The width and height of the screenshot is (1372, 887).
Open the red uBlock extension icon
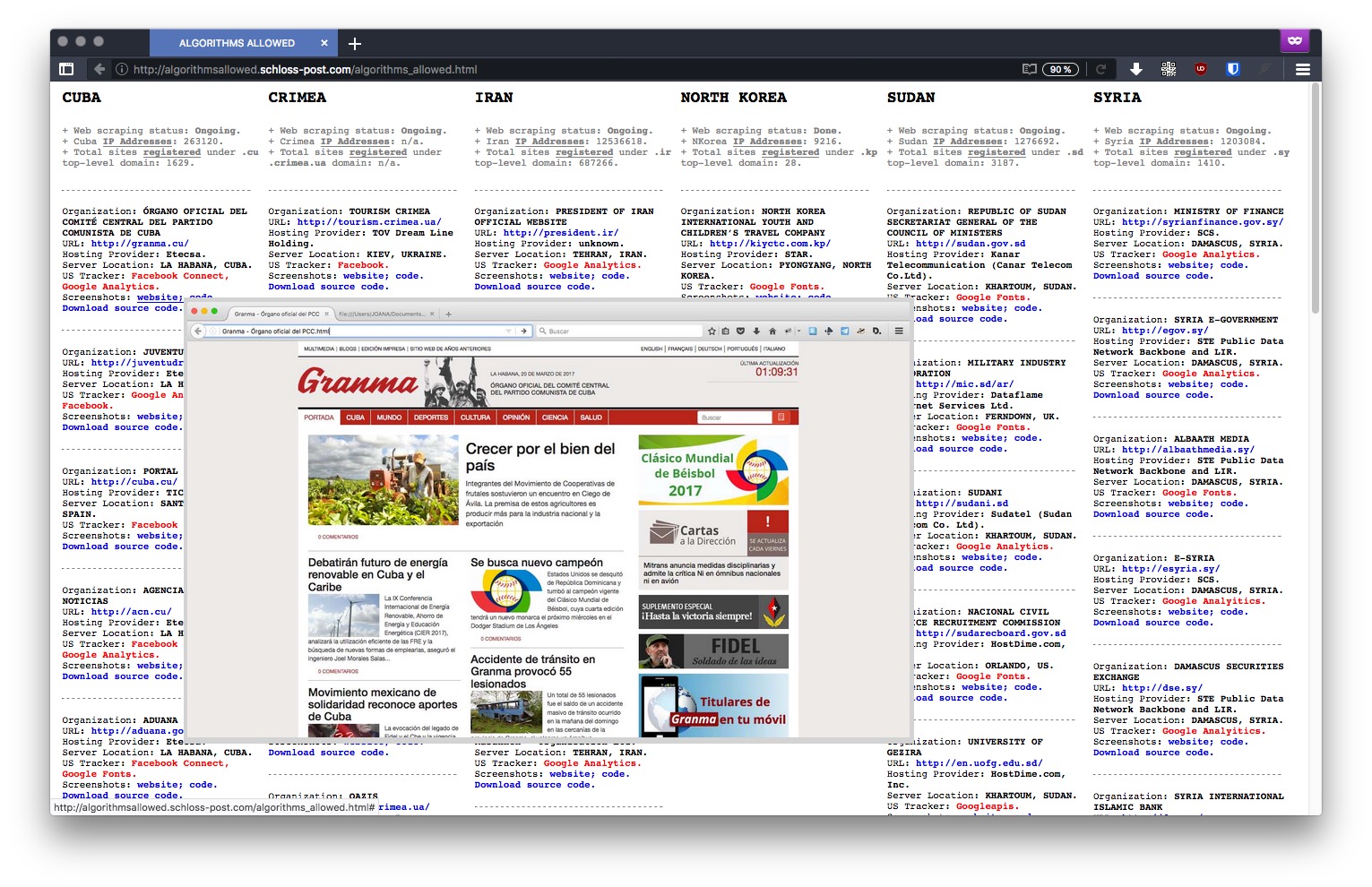point(1201,69)
